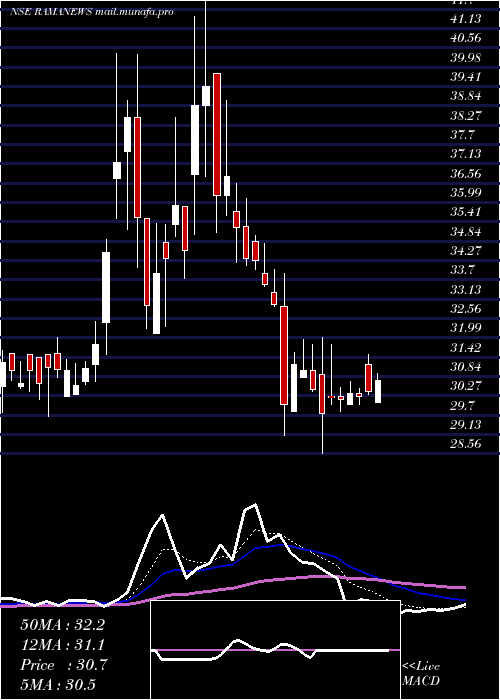Select the 39.41 price axis label
This screenshot has width=500, height=700.
coord(466,77)
